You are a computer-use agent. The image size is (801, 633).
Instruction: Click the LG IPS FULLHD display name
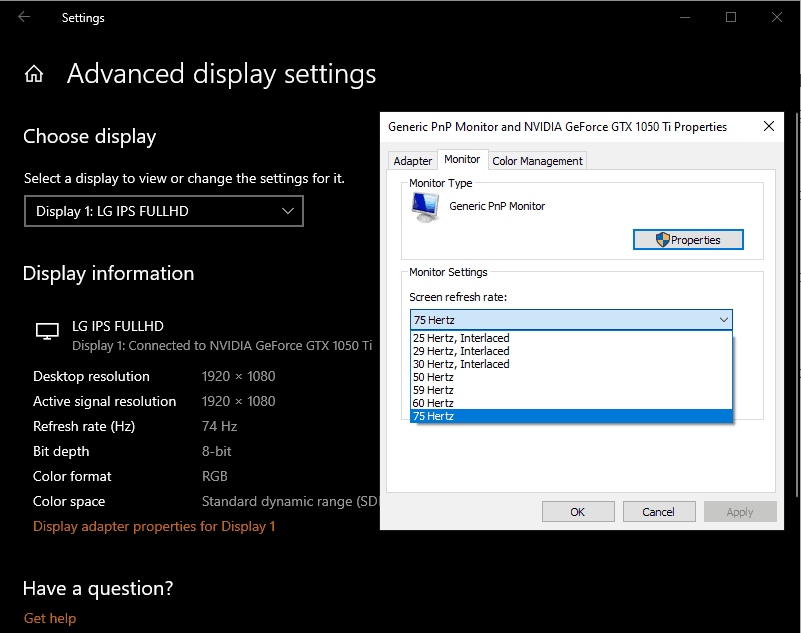click(118, 326)
